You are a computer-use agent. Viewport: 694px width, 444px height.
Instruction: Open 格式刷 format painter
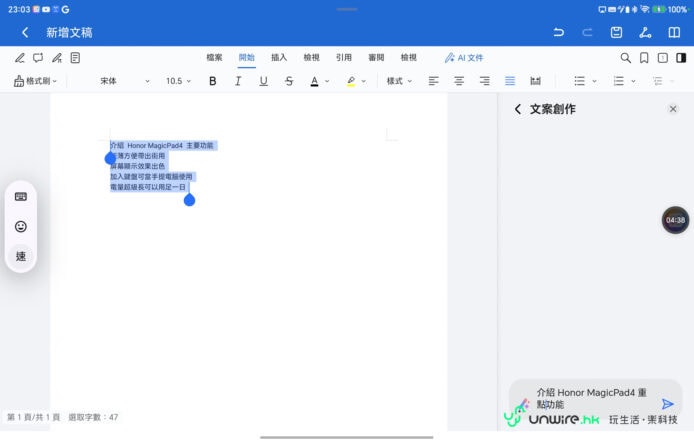point(35,81)
